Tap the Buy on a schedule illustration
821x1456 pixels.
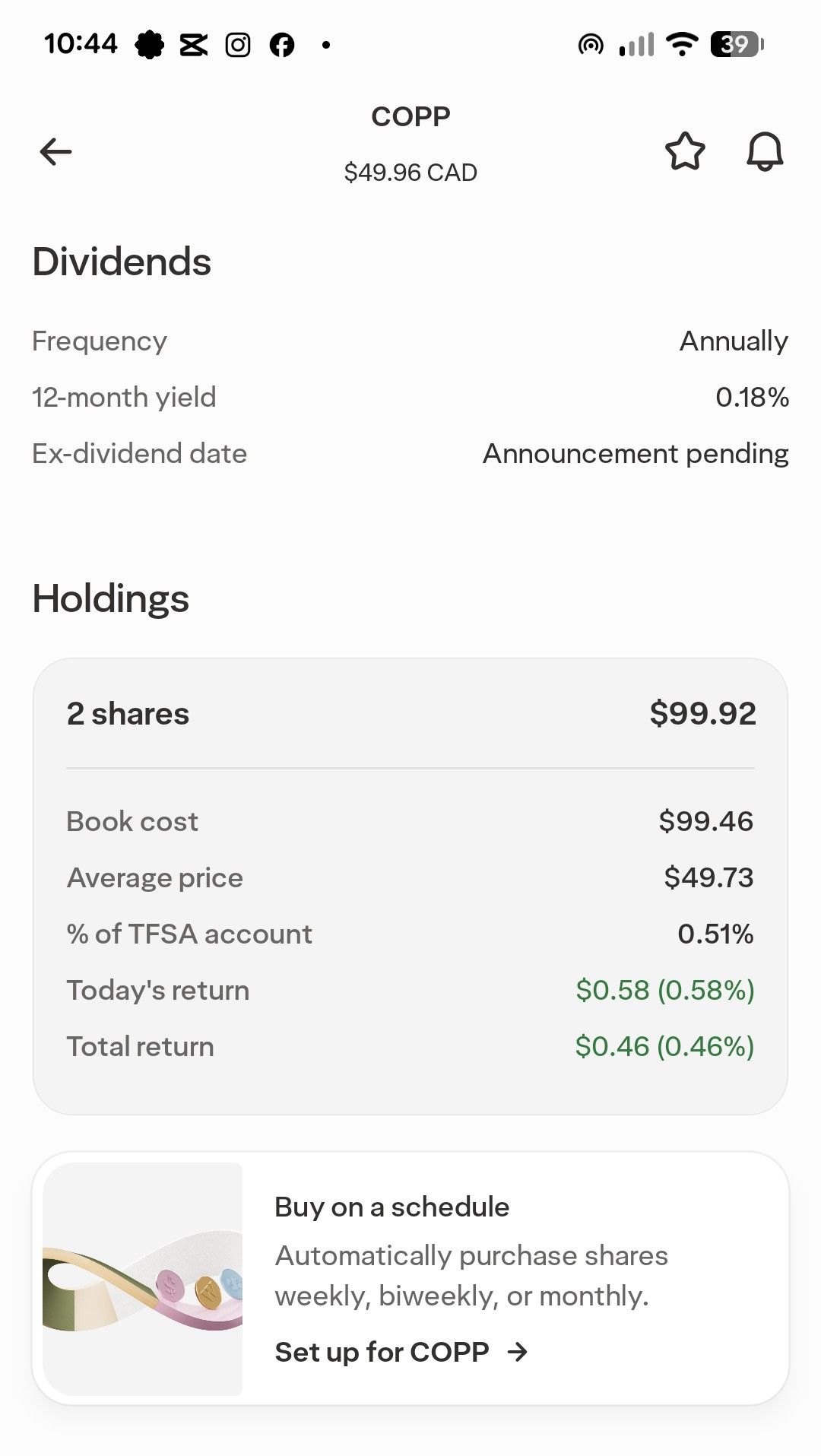click(143, 1278)
